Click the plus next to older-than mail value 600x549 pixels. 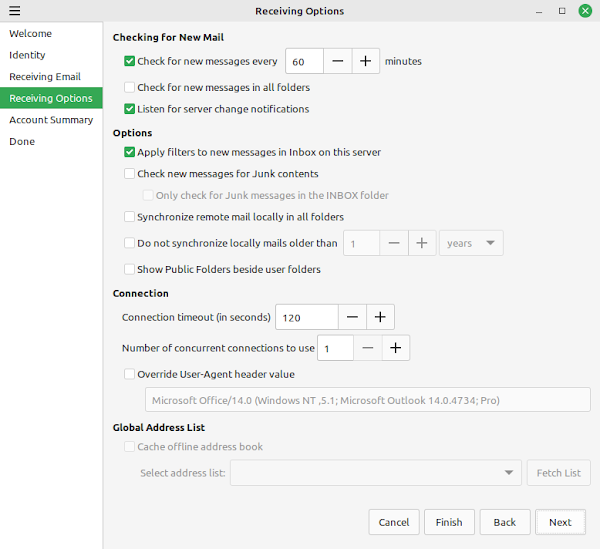point(422,243)
